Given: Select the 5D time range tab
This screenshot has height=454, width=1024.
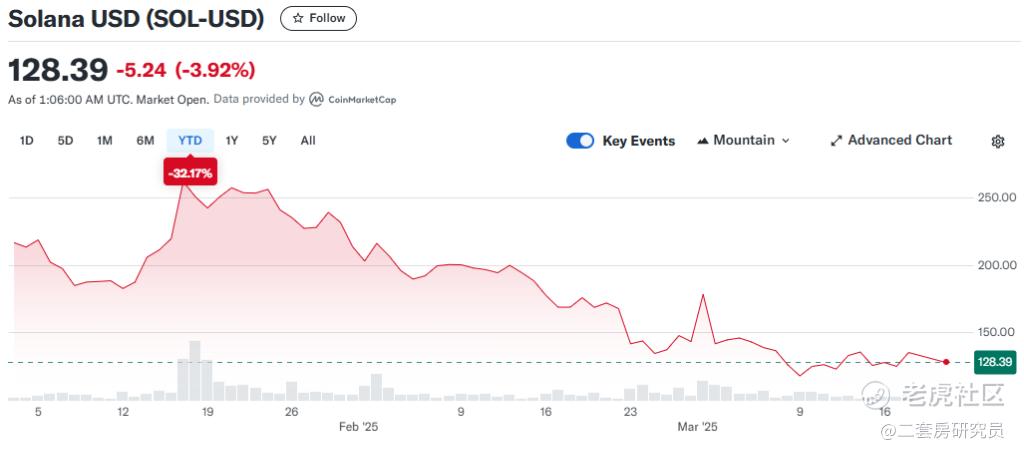Looking at the screenshot, I should [65, 141].
